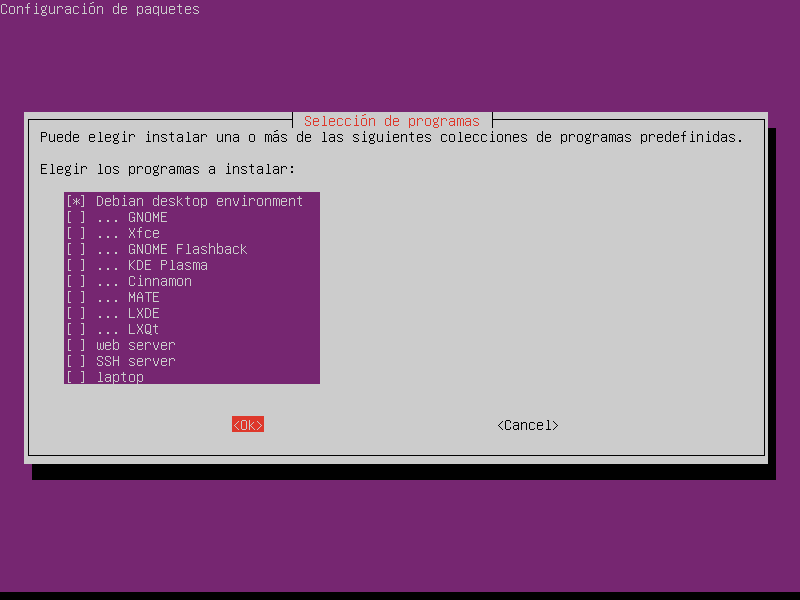Uncheck the Debian desktop environment checkbox
This screenshot has width=800, height=600.
[x=75, y=201]
